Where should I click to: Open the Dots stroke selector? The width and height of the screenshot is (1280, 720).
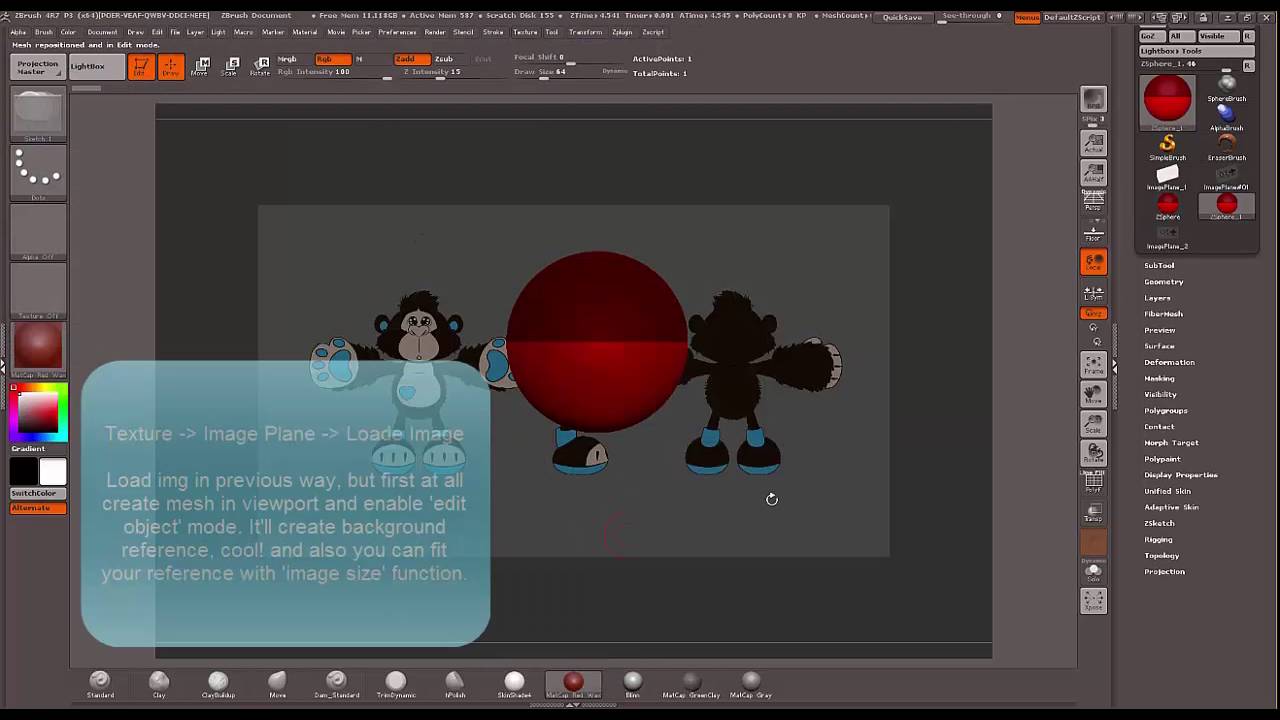[x=38, y=173]
